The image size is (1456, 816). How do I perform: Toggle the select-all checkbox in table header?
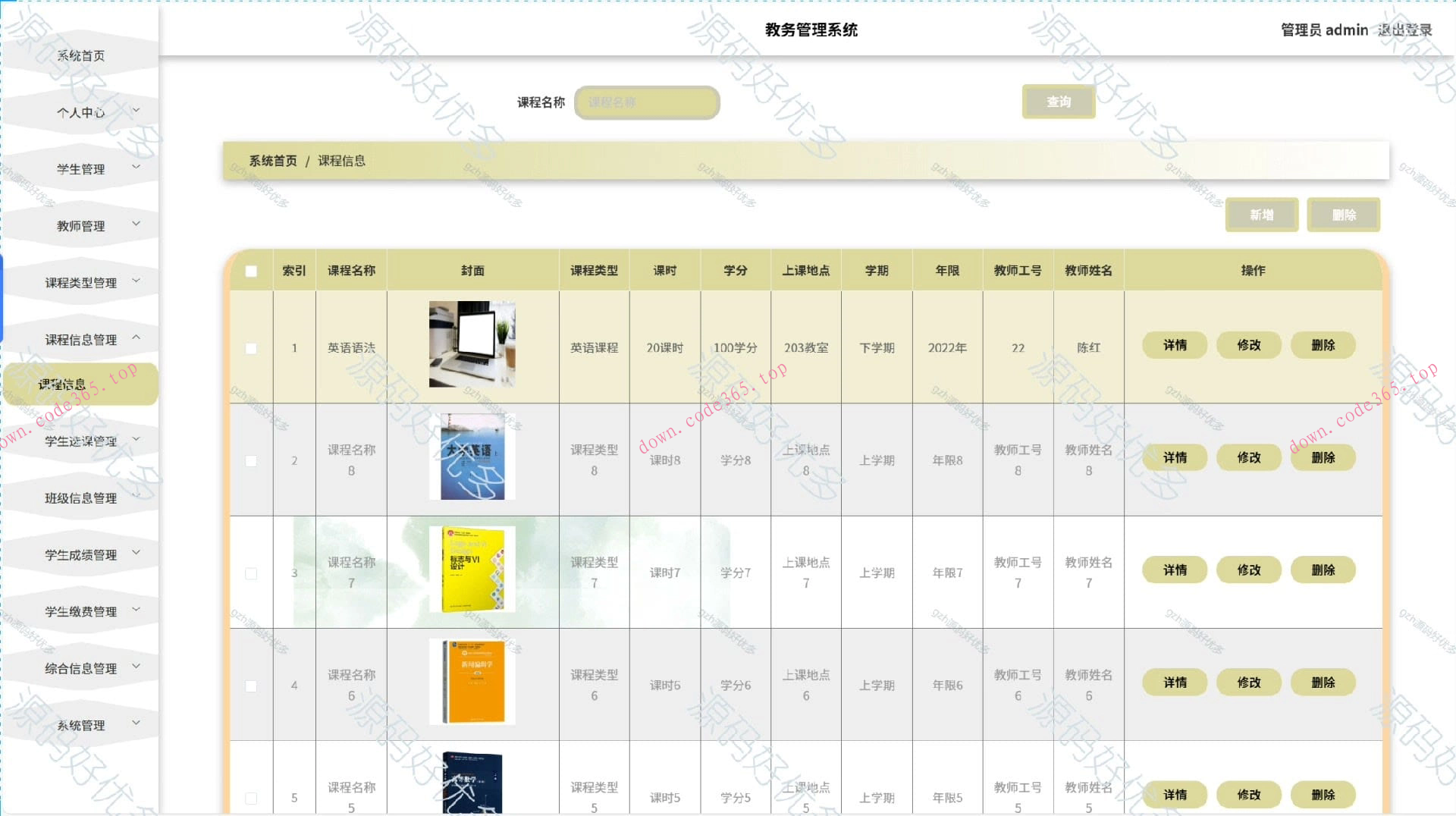coord(251,269)
